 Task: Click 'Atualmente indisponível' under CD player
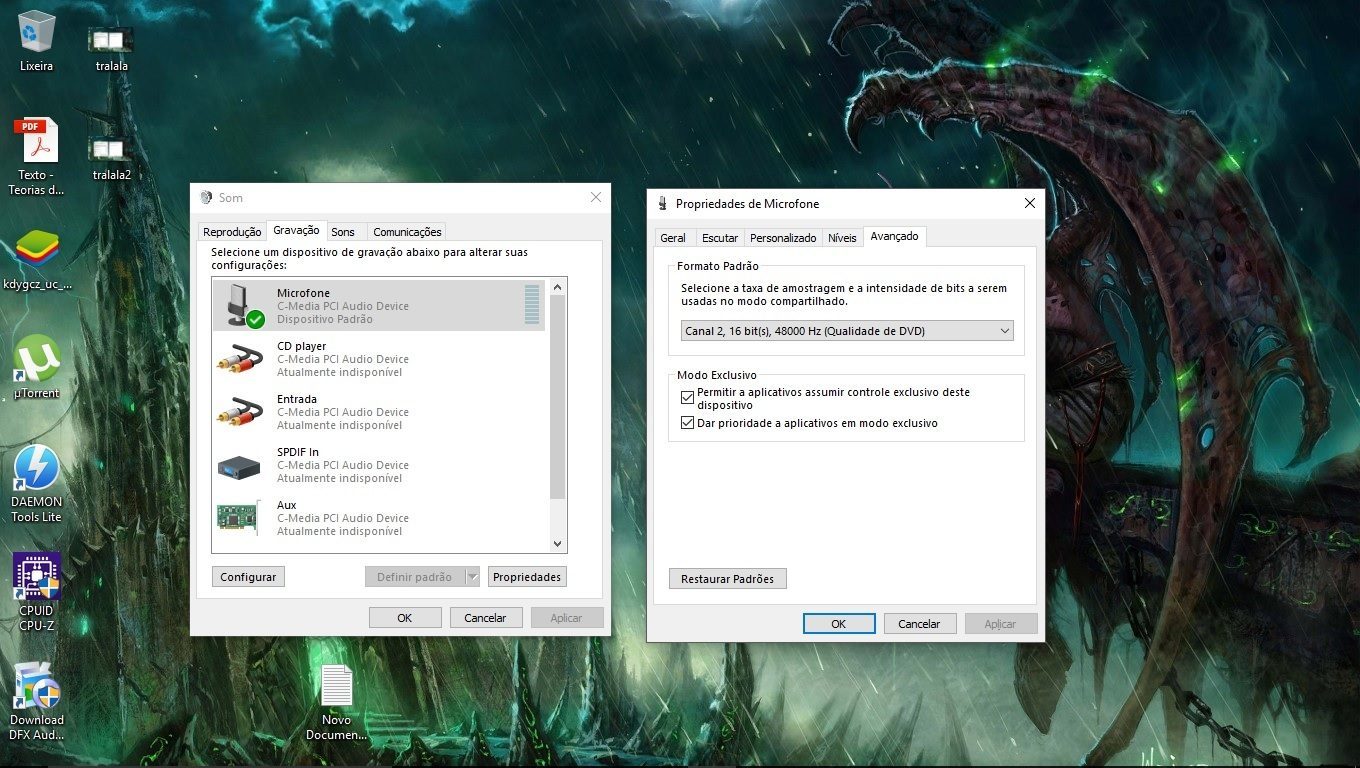click(x=340, y=372)
